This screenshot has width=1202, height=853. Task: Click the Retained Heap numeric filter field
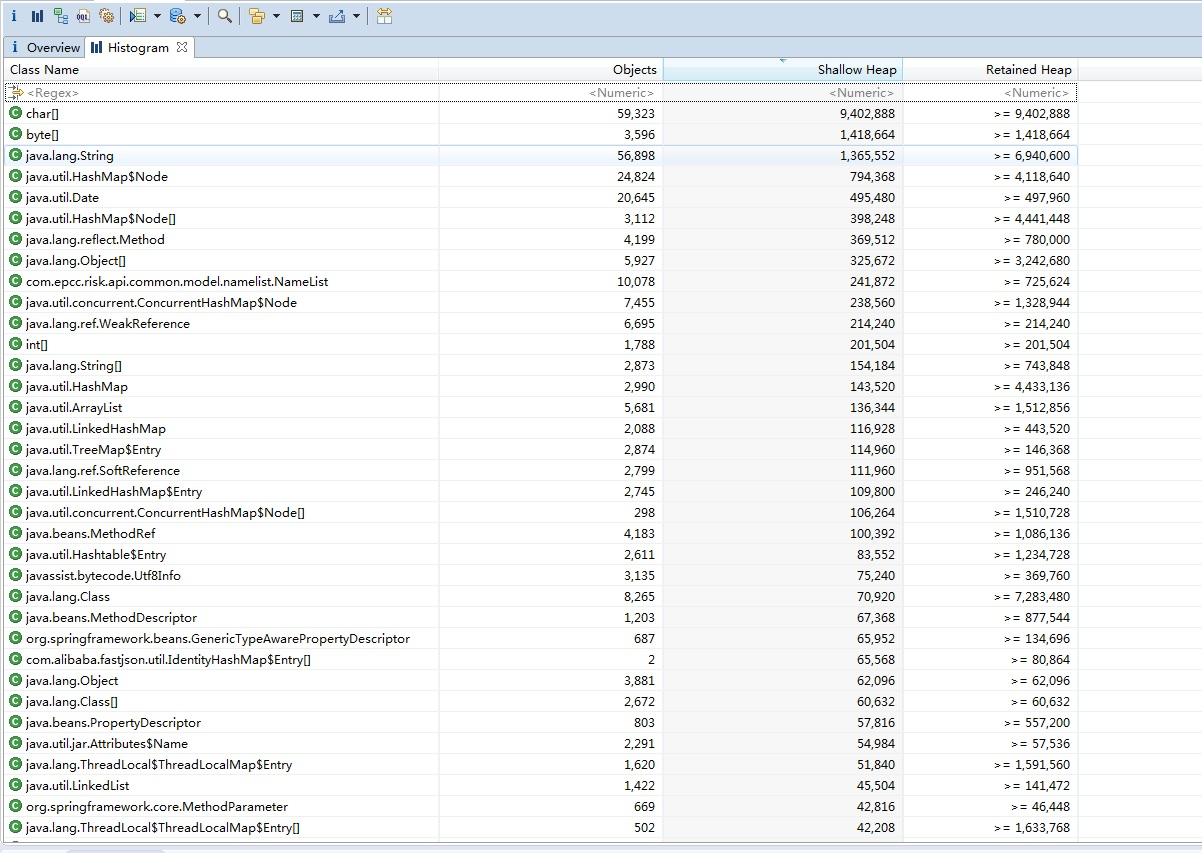990,92
